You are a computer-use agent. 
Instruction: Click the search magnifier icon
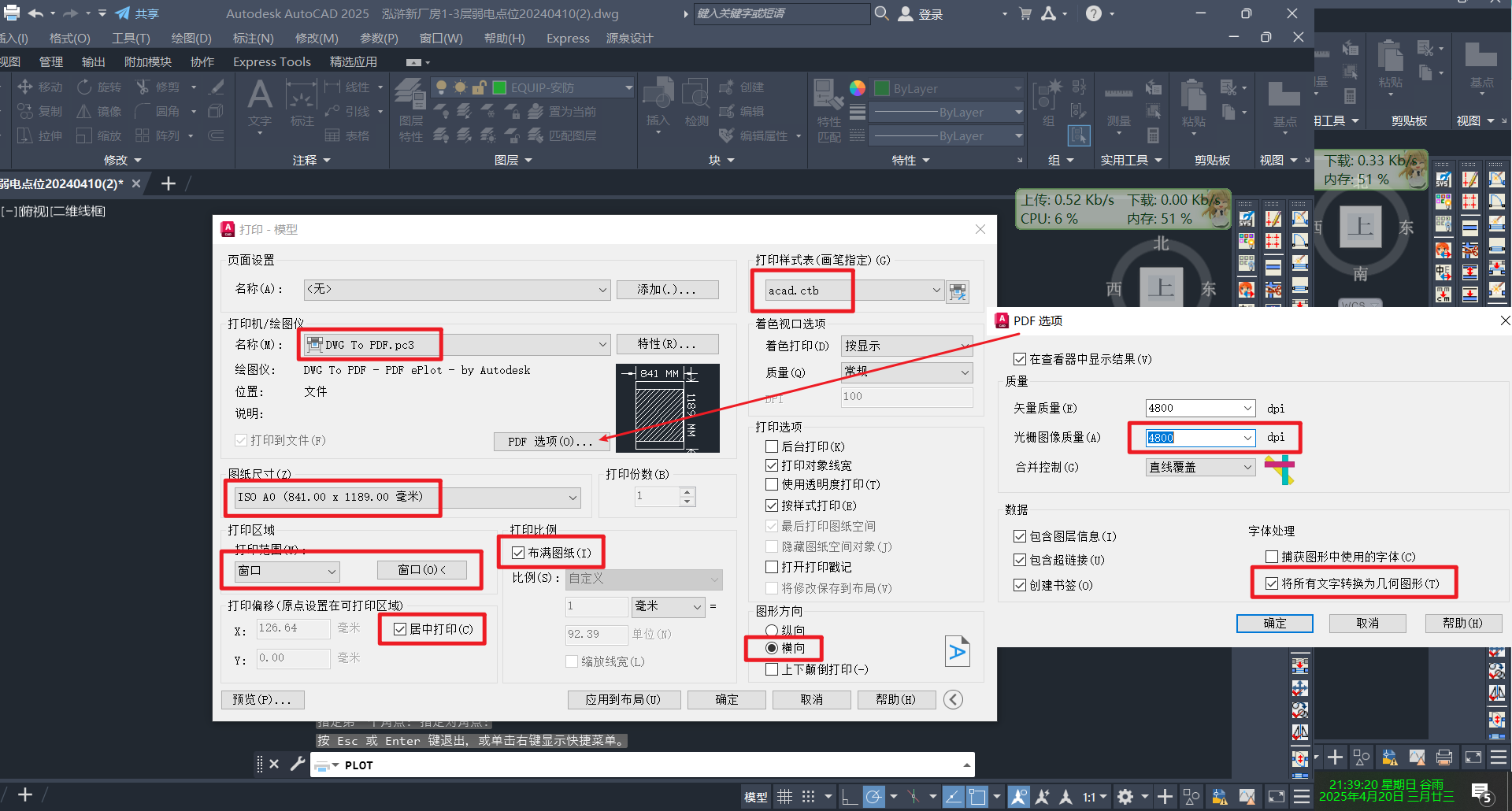coord(882,13)
